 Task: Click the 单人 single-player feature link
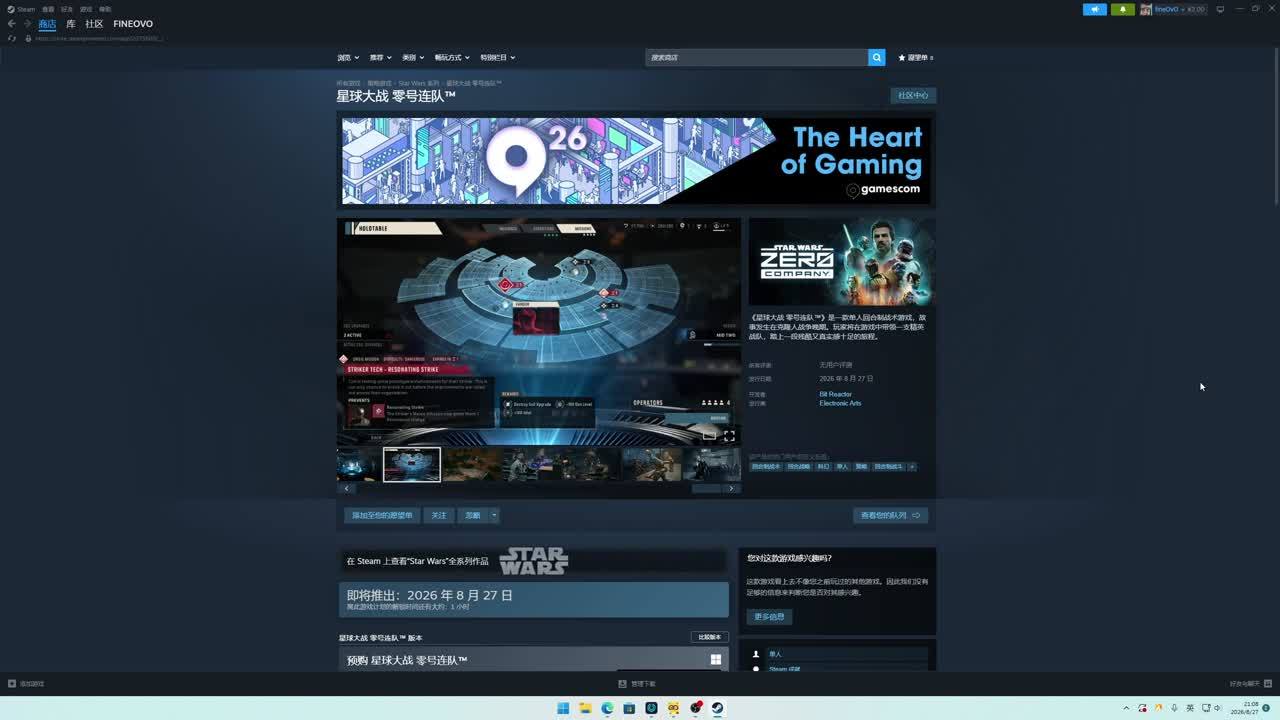point(776,654)
